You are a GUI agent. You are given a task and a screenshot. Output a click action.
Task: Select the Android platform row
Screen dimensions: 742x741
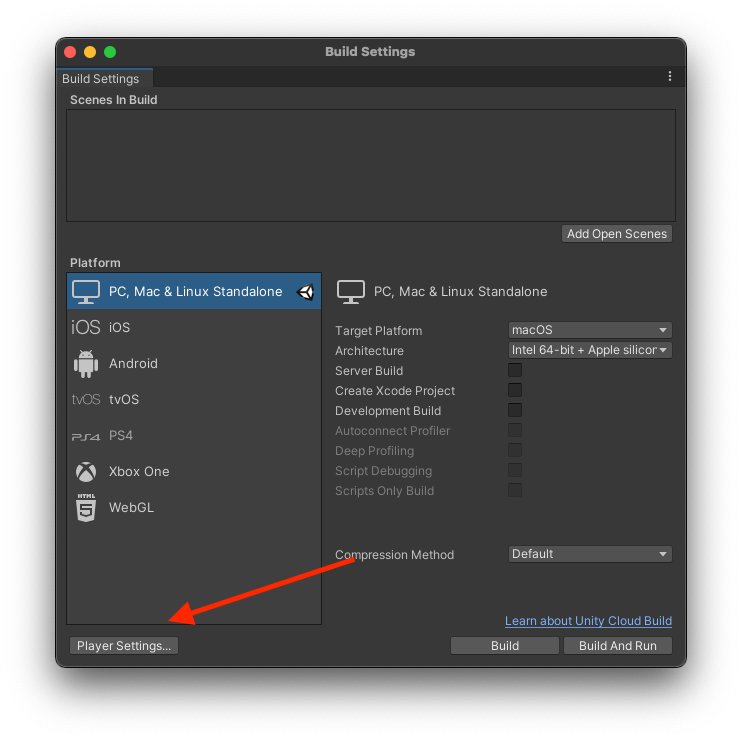click(x=194, y=363)
